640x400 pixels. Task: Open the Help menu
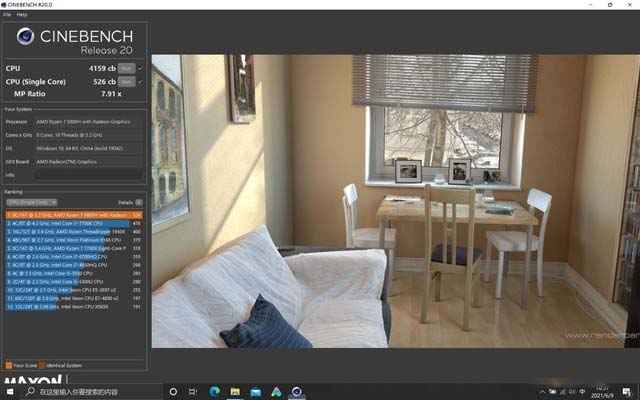(x=22, y=14)
